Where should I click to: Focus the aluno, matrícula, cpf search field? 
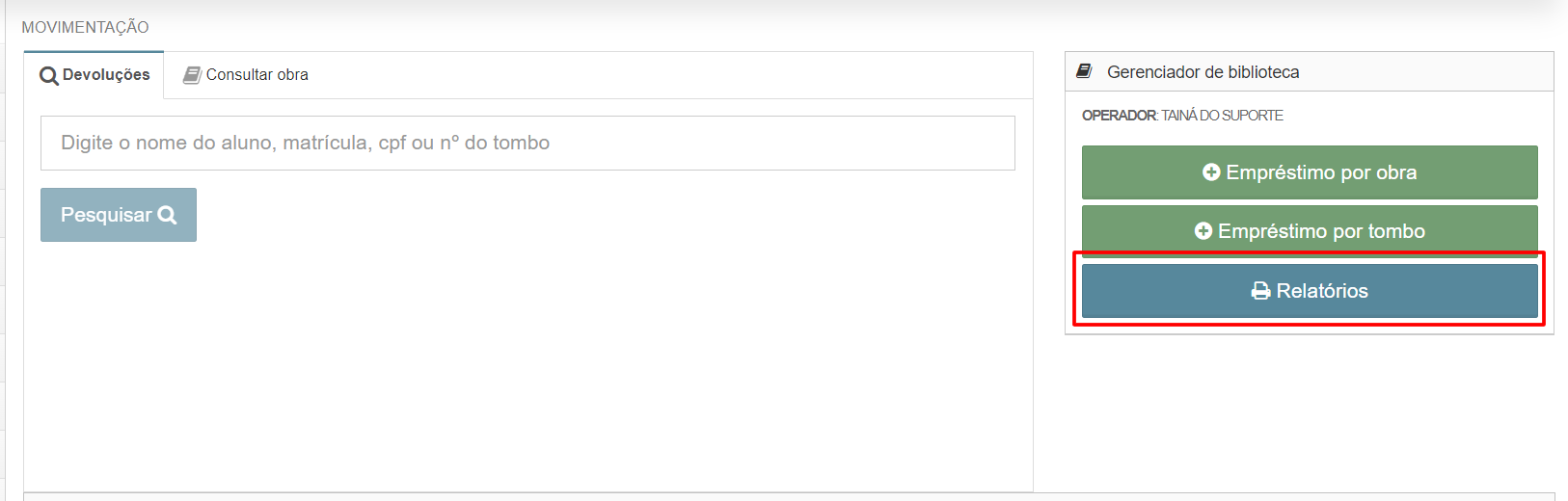click(x=527, y=143)
